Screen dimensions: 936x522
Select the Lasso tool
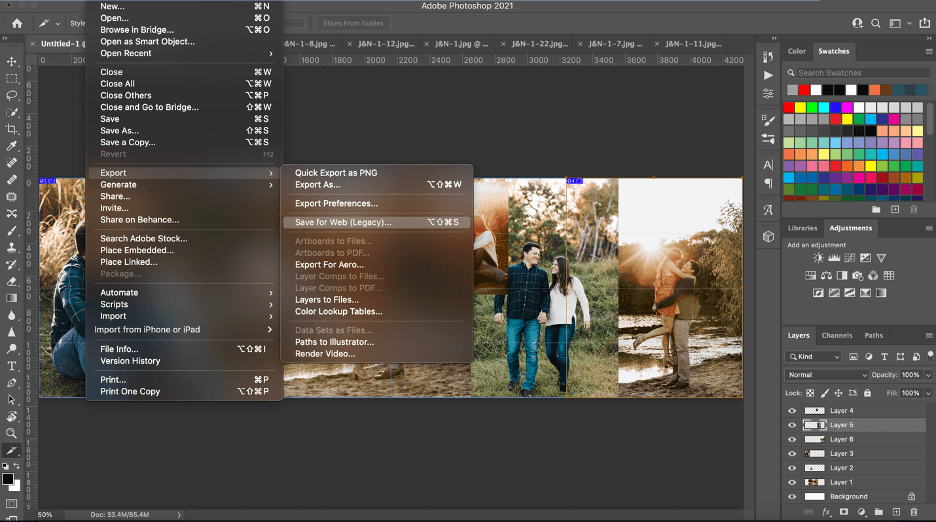point(11,95)
